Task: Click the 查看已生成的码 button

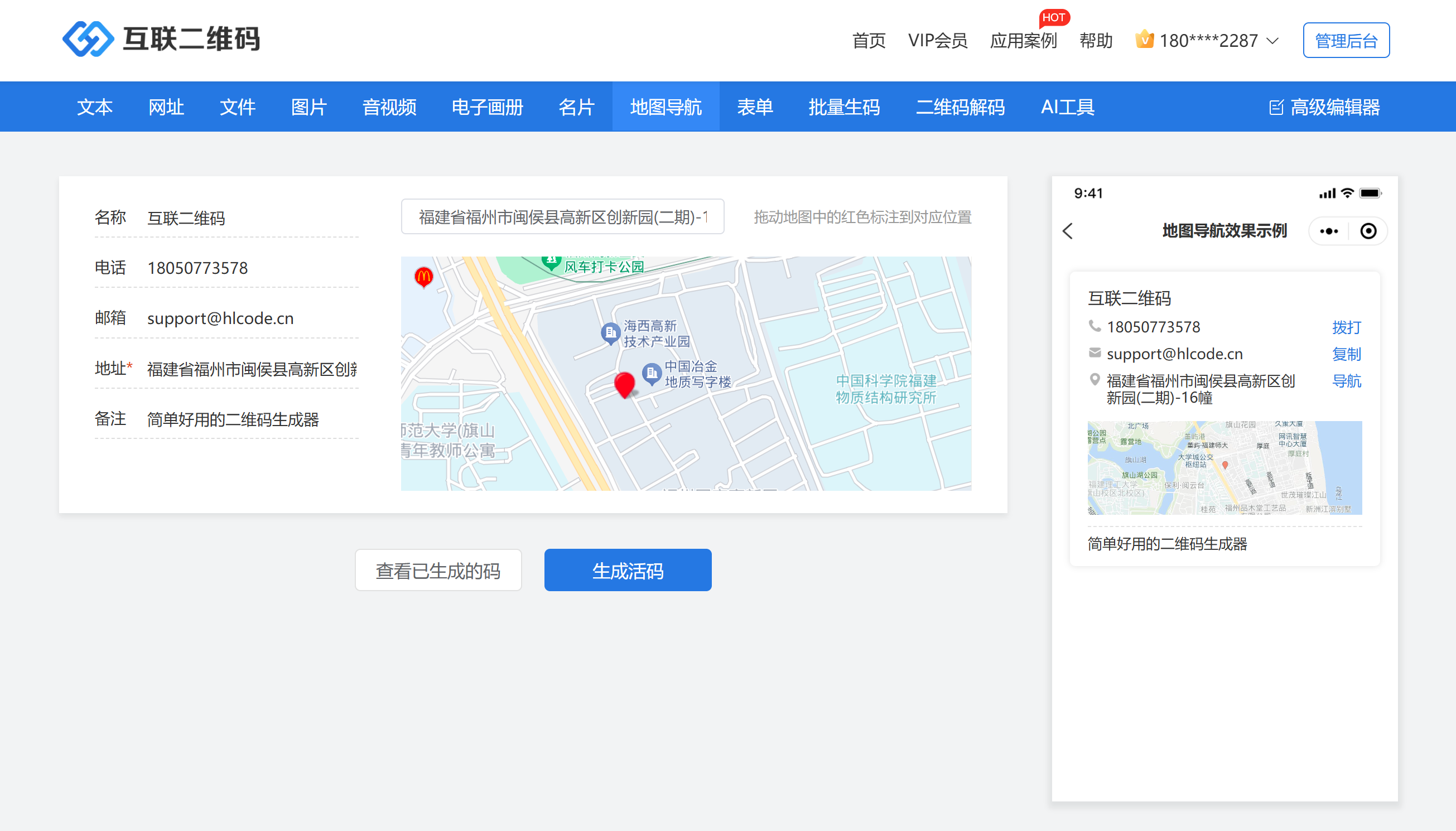Action: [438, 570]
